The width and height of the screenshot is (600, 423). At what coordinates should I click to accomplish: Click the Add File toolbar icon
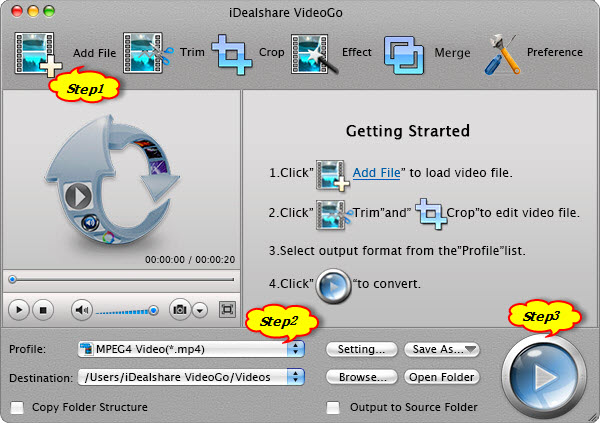(x=38, y=54)
